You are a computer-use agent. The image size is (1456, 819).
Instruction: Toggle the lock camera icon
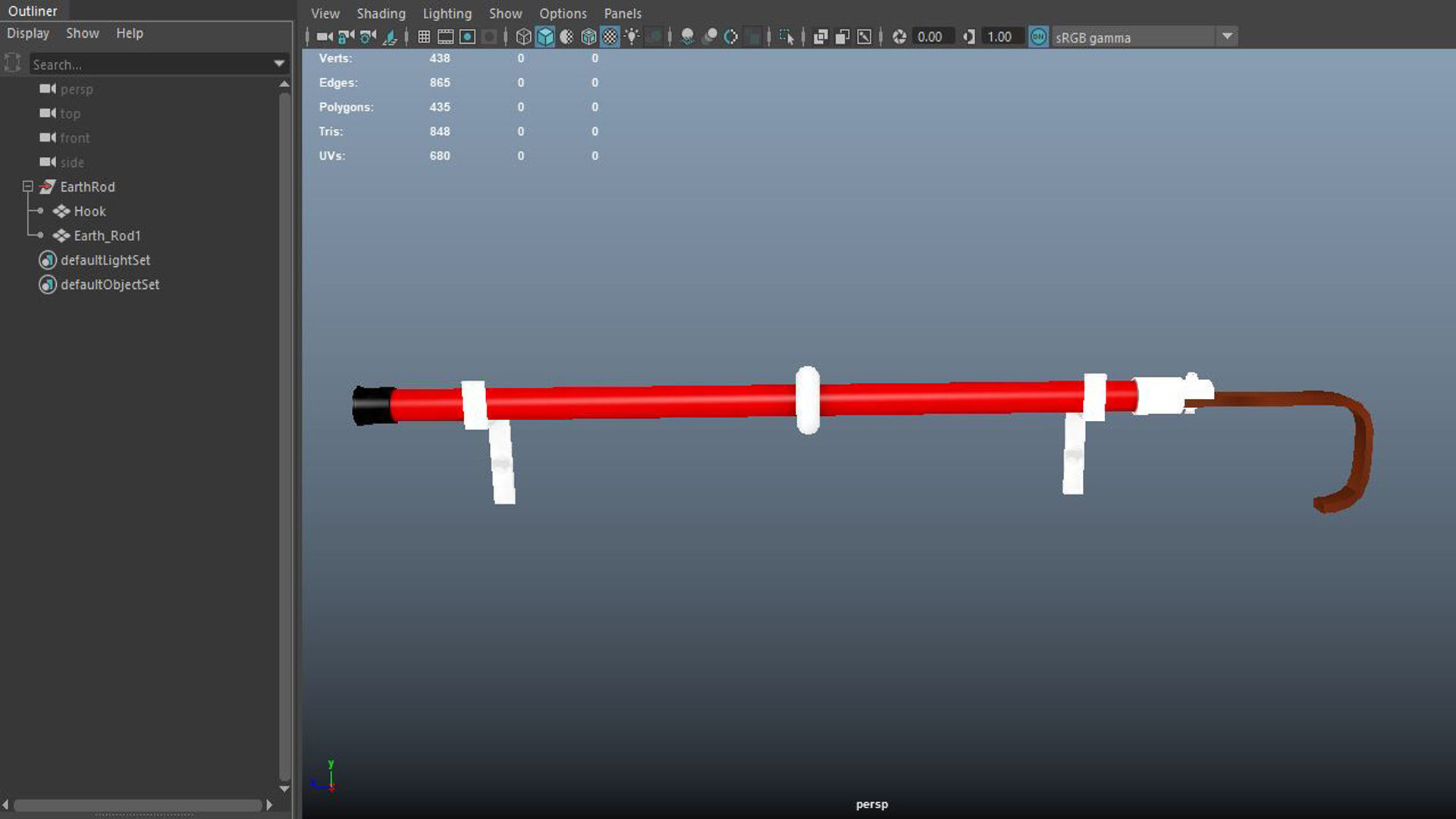[347, 36]
